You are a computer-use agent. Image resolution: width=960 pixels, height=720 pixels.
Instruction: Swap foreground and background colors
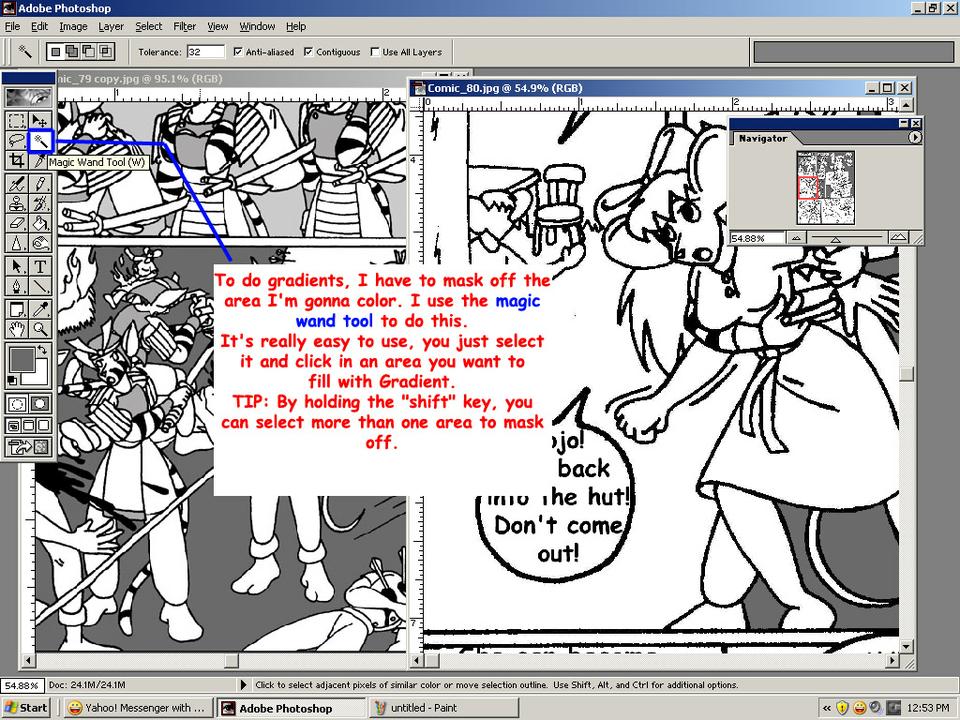pyautogui.click(x=42, y=350)
